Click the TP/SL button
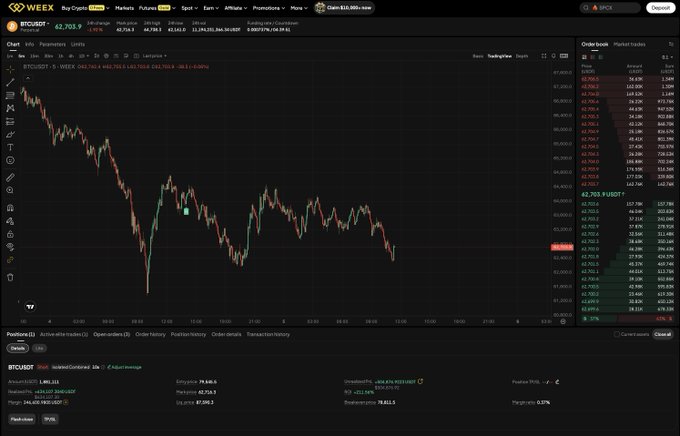680x436 pixels. coord(50,419)
